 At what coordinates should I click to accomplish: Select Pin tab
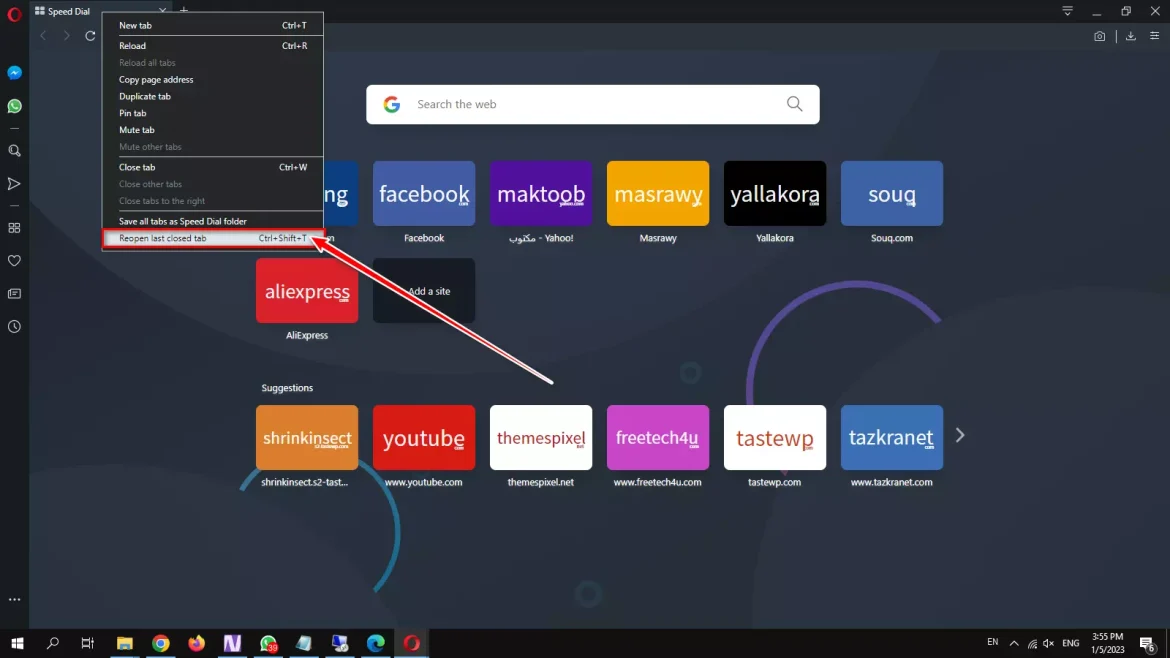click(x=213, y=113)
